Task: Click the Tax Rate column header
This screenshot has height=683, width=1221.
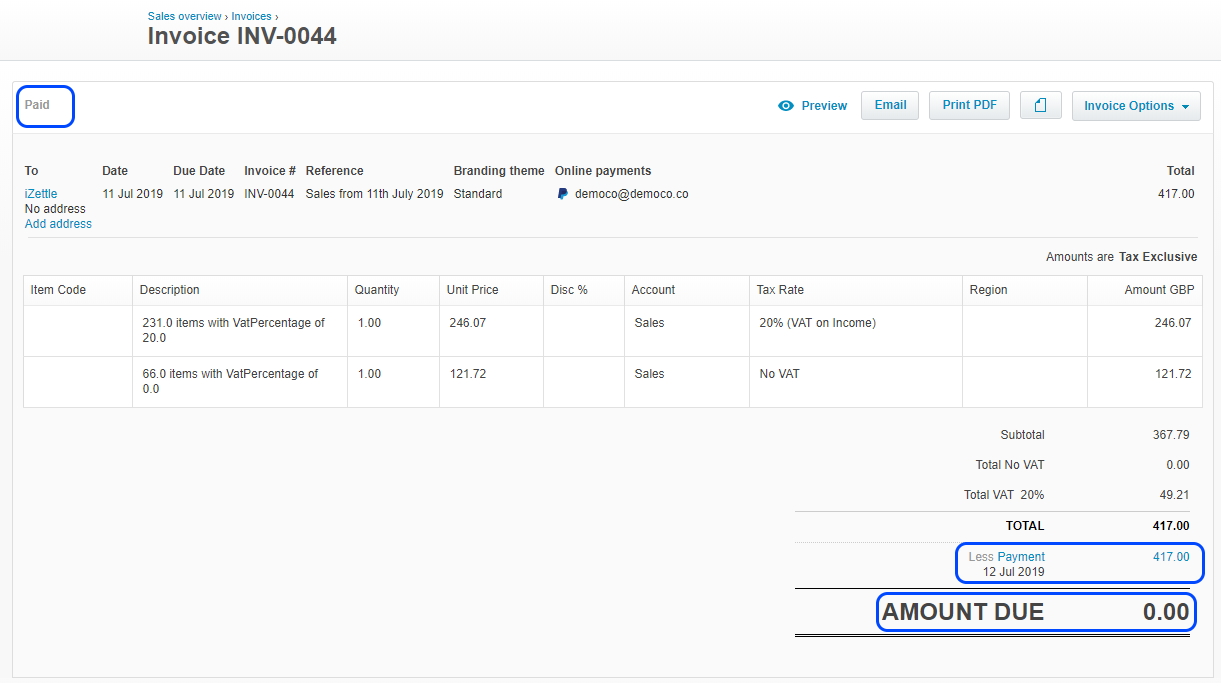Action: click(780, 290)
